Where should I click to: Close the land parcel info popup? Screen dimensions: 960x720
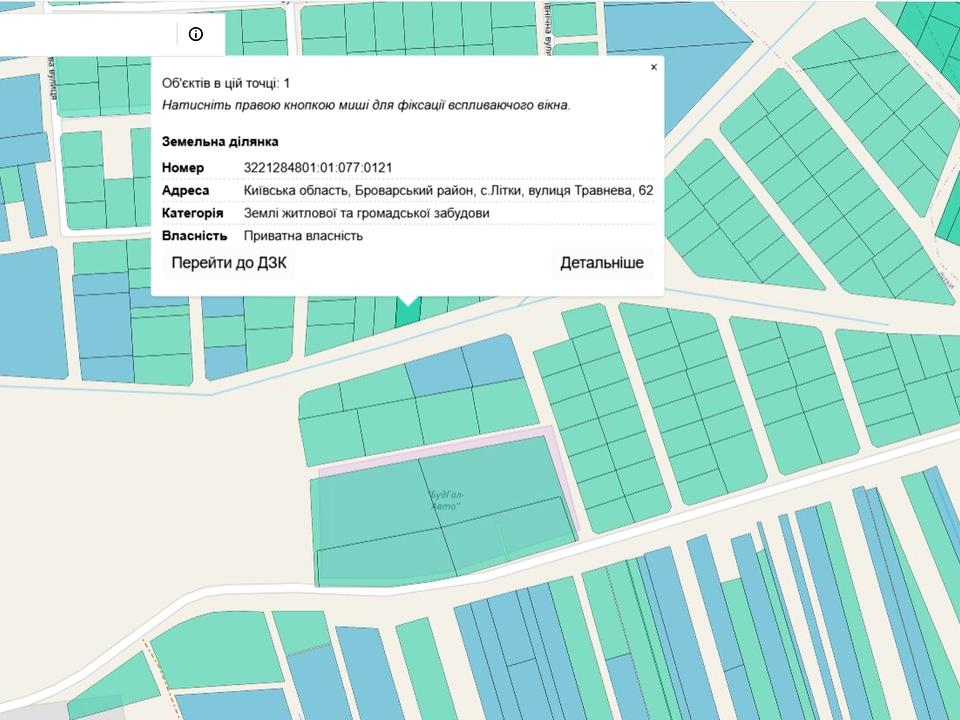[654, 68]
